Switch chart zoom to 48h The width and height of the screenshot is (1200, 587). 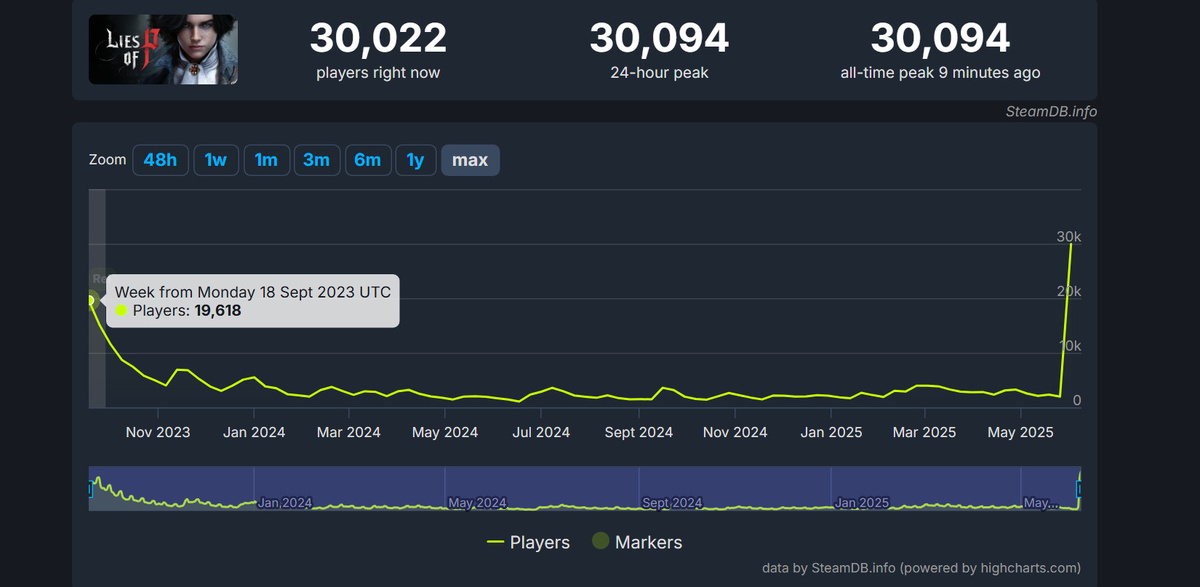[160, 160]
